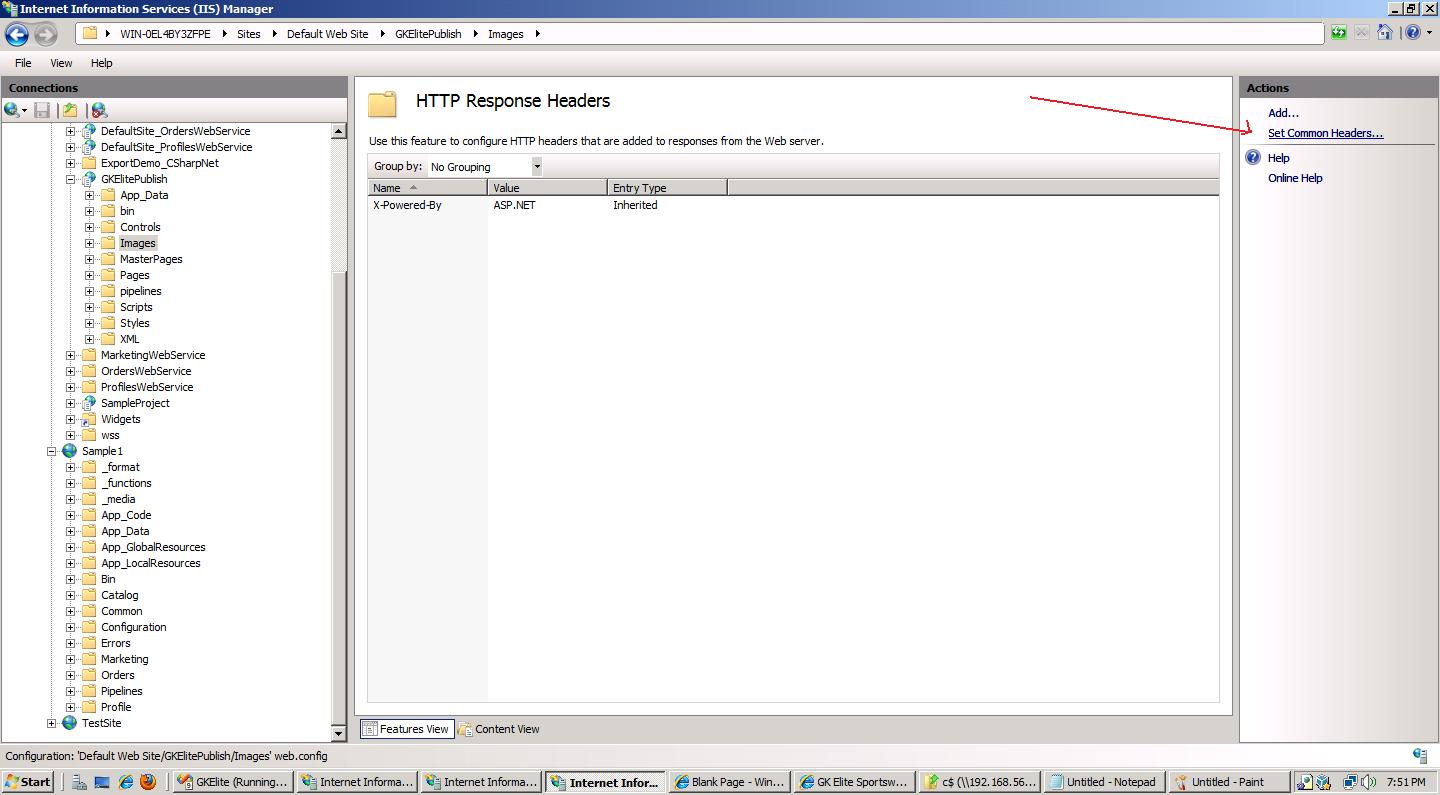
Task: Click the blue Help question mark icon
Action: point(1413,32)
